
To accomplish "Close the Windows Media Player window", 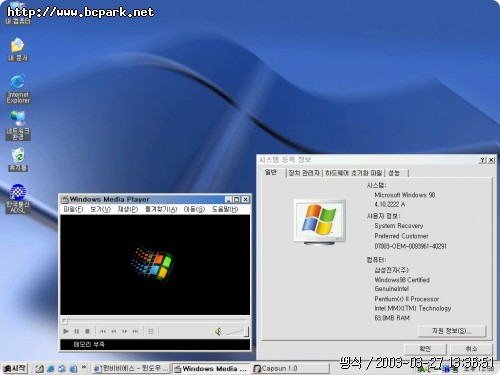I will coord(245,199).
